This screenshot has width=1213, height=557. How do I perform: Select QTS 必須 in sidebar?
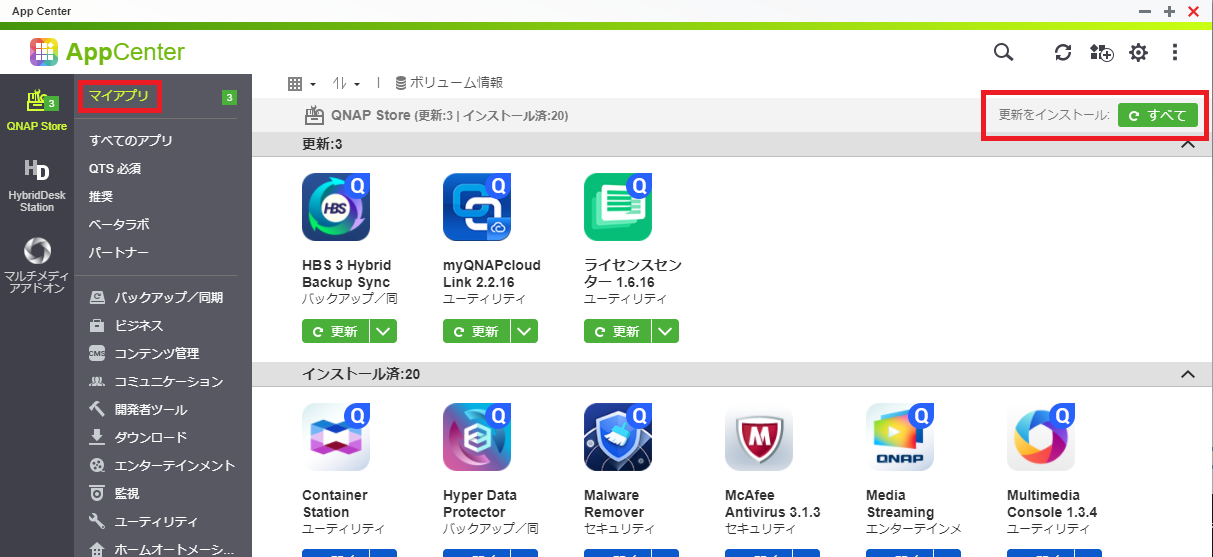[115, 169]
